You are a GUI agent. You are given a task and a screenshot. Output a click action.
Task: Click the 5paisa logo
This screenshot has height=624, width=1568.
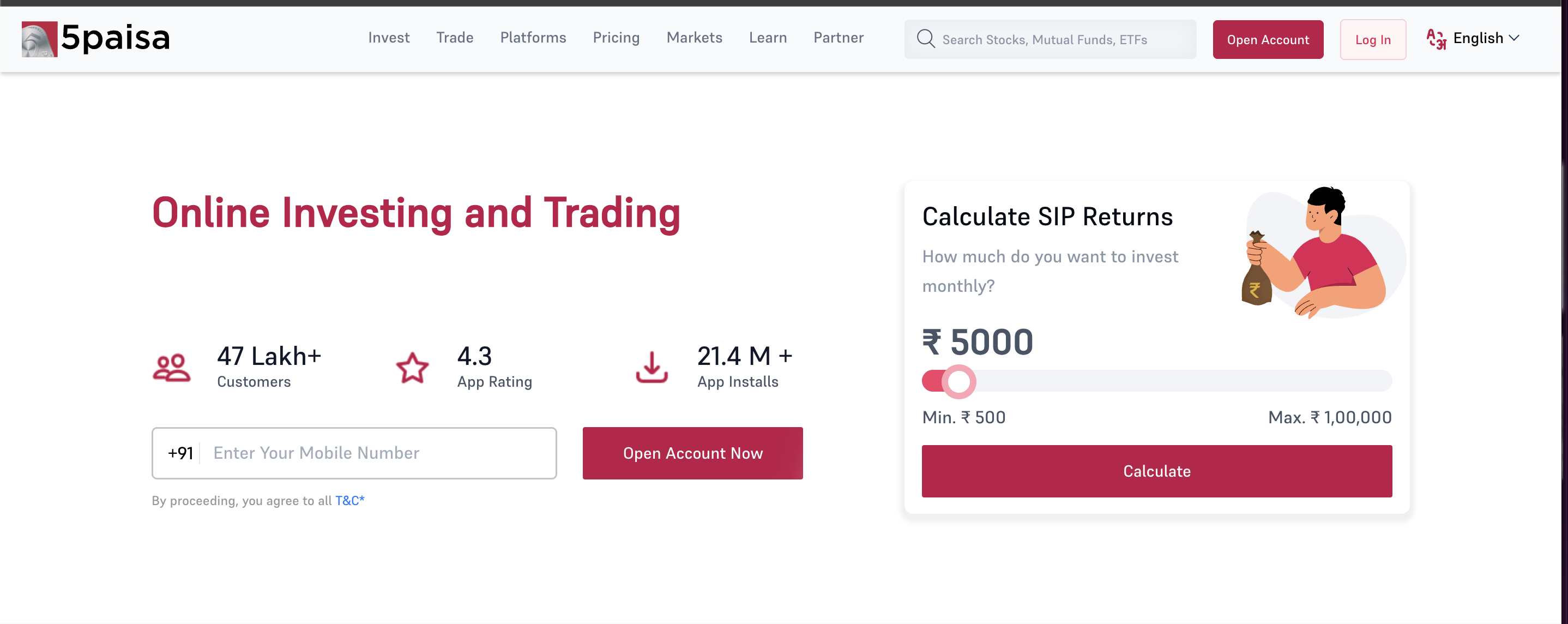click(x=95, y=39)
